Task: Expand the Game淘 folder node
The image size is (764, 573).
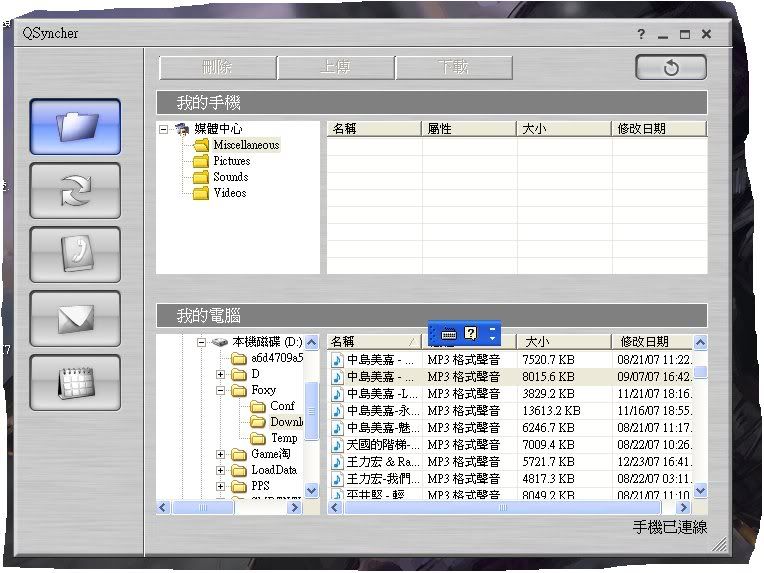Action: click(x=220, y=454)
